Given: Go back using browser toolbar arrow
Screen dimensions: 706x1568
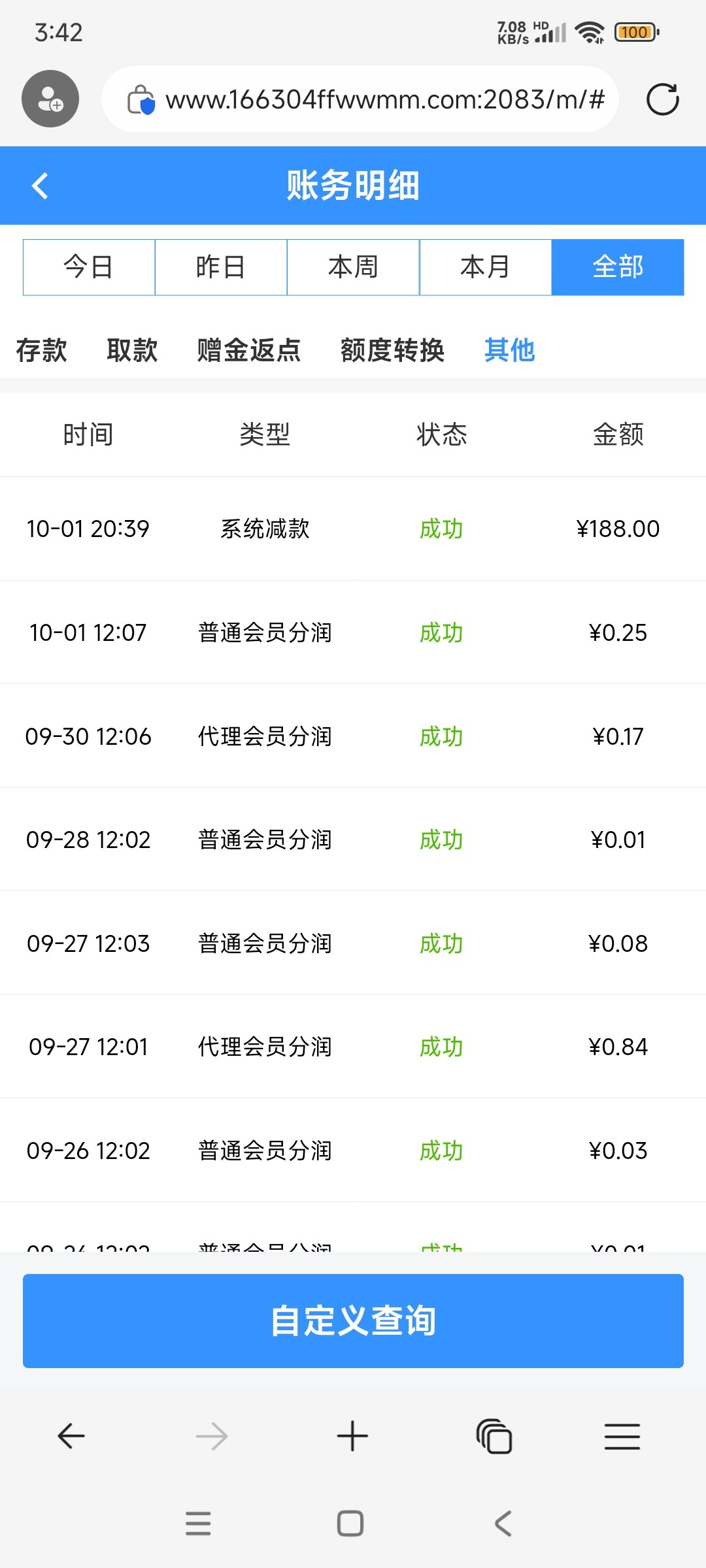Looking at the screenshot, I should [x=71, y=1436].
